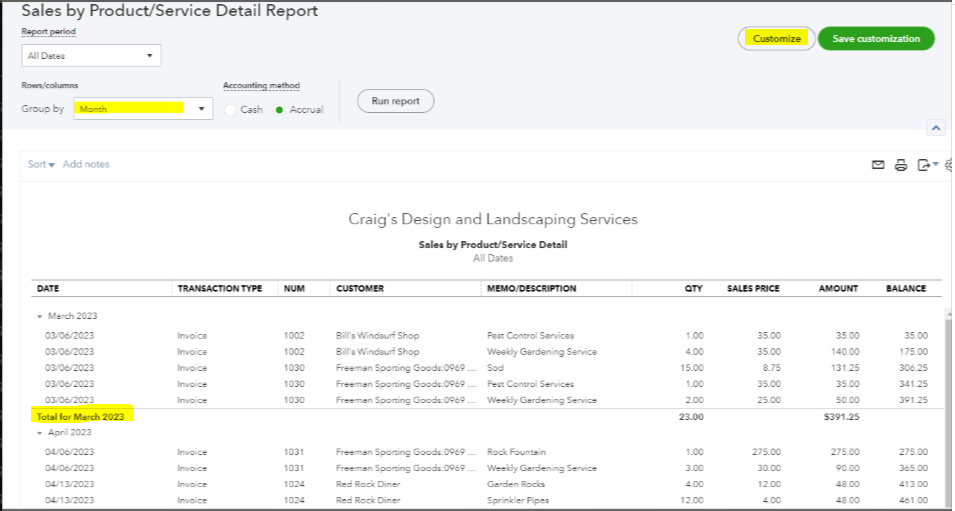Image resolution: width=955 pixels, height=511 pixels.
Task: Click the Sod memo entry
Action: tap(493, 368)
